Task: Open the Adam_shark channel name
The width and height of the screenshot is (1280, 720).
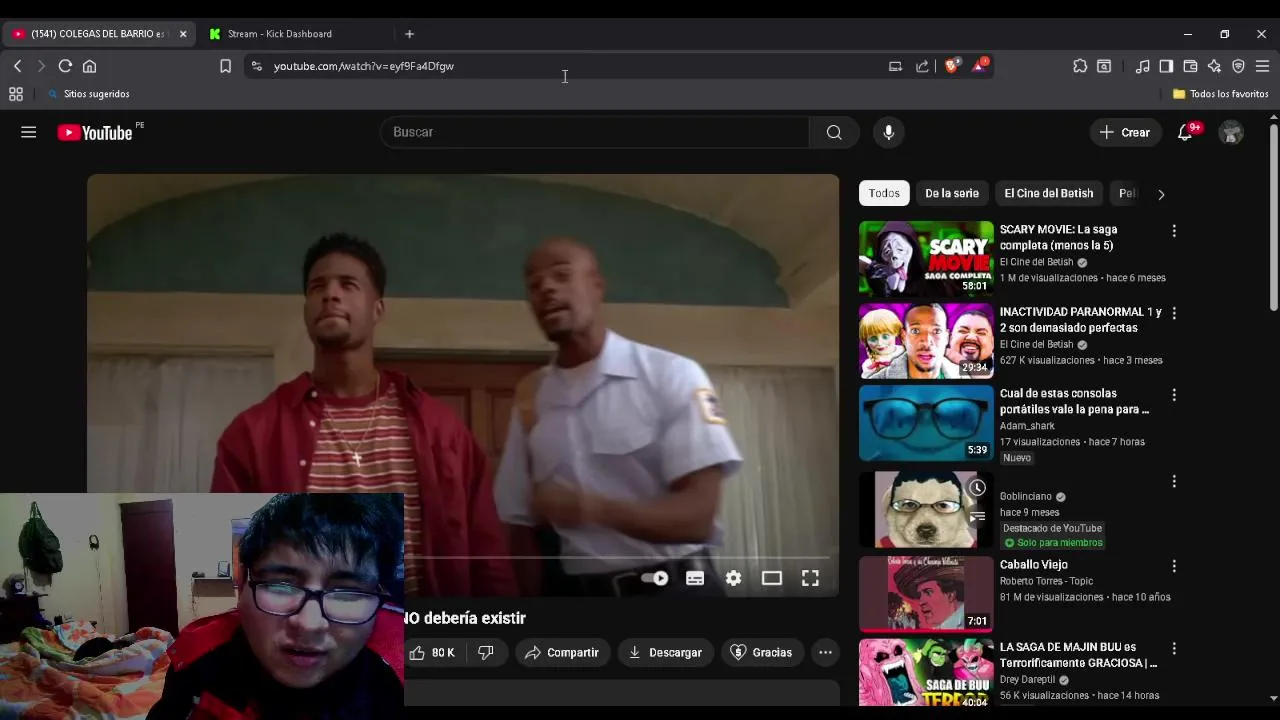Action: coord(1027,426)
